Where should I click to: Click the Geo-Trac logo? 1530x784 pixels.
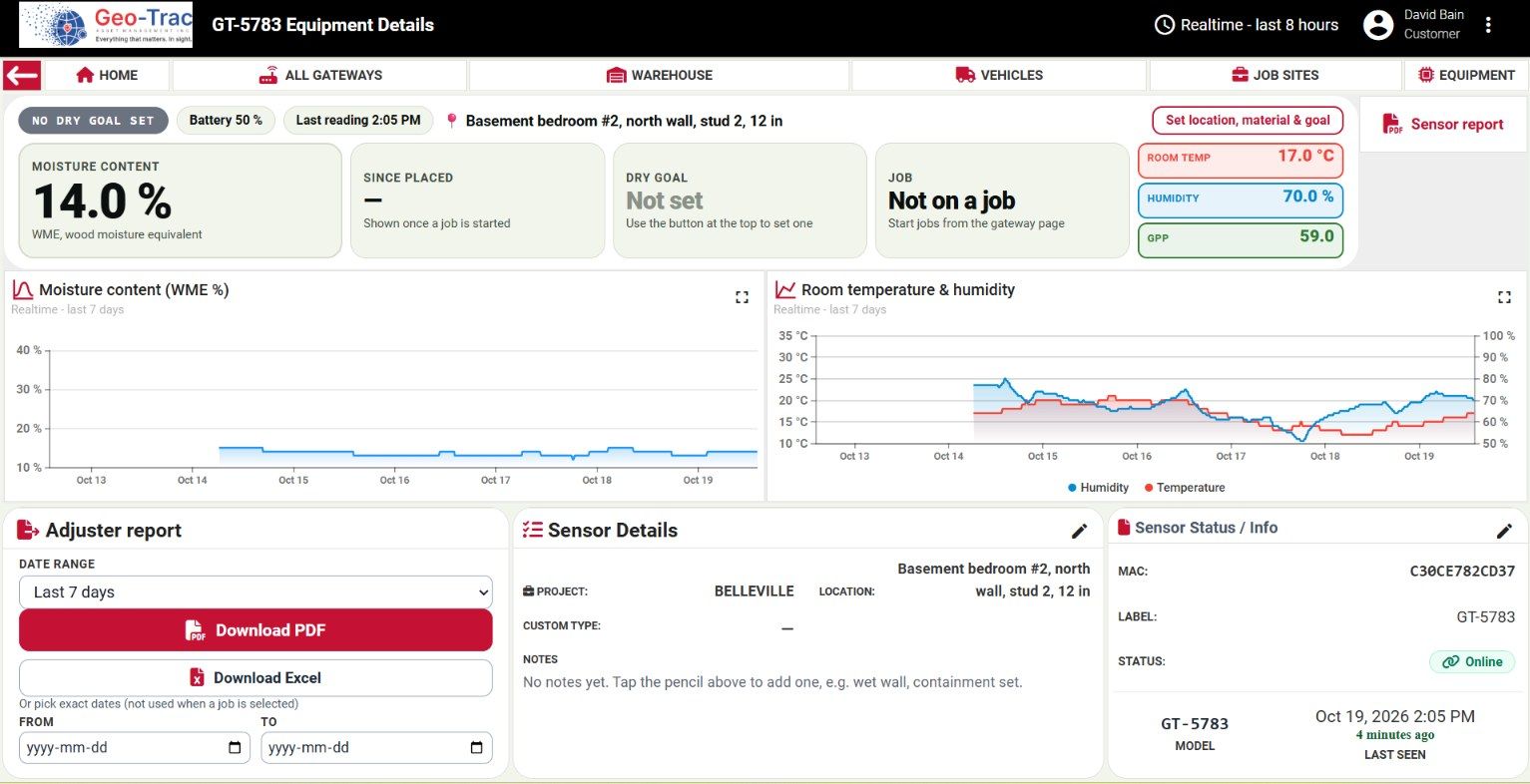(107, 25)
